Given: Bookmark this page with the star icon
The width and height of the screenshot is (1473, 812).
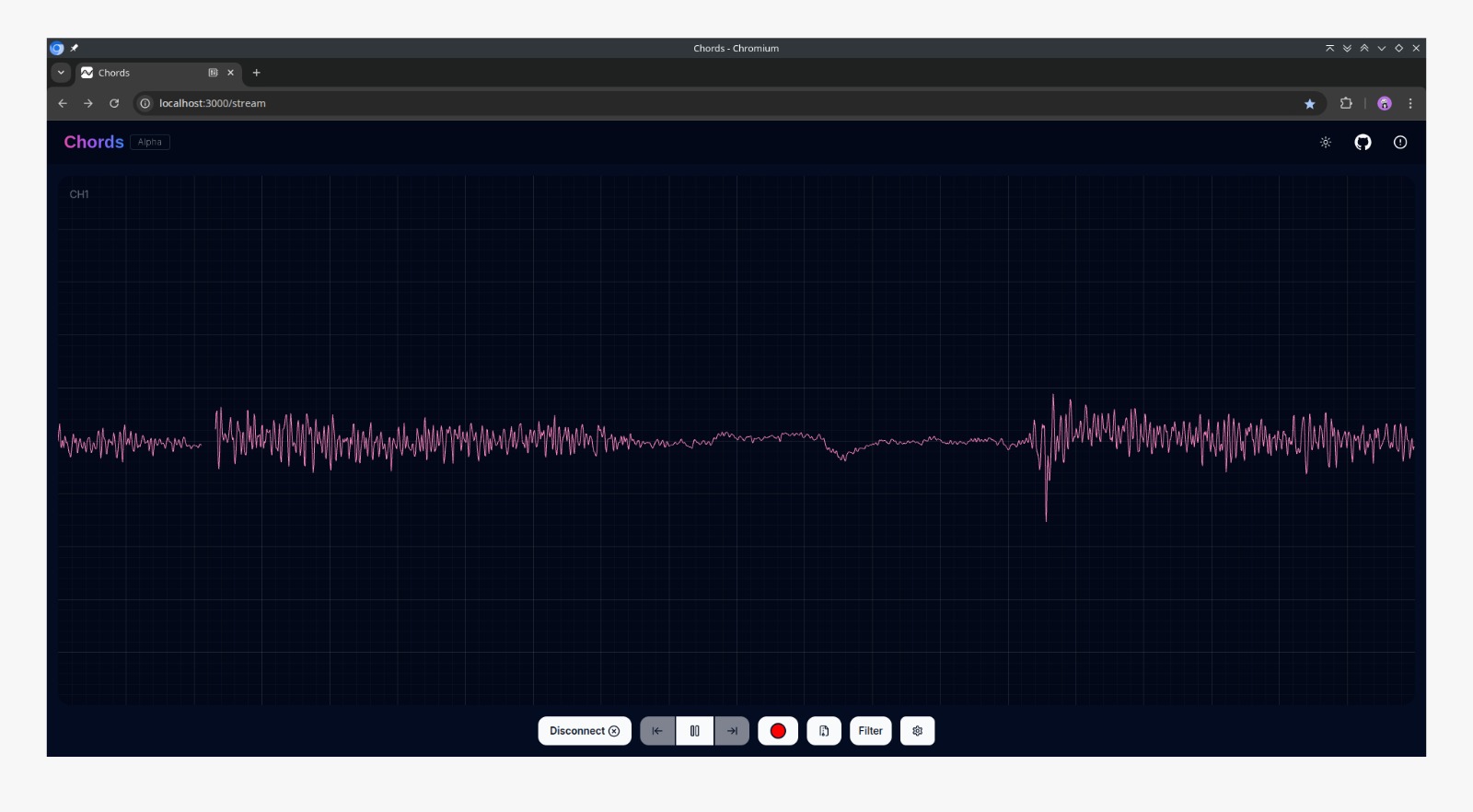Looking at the screenshot, I should click(x=1309, y=104).
